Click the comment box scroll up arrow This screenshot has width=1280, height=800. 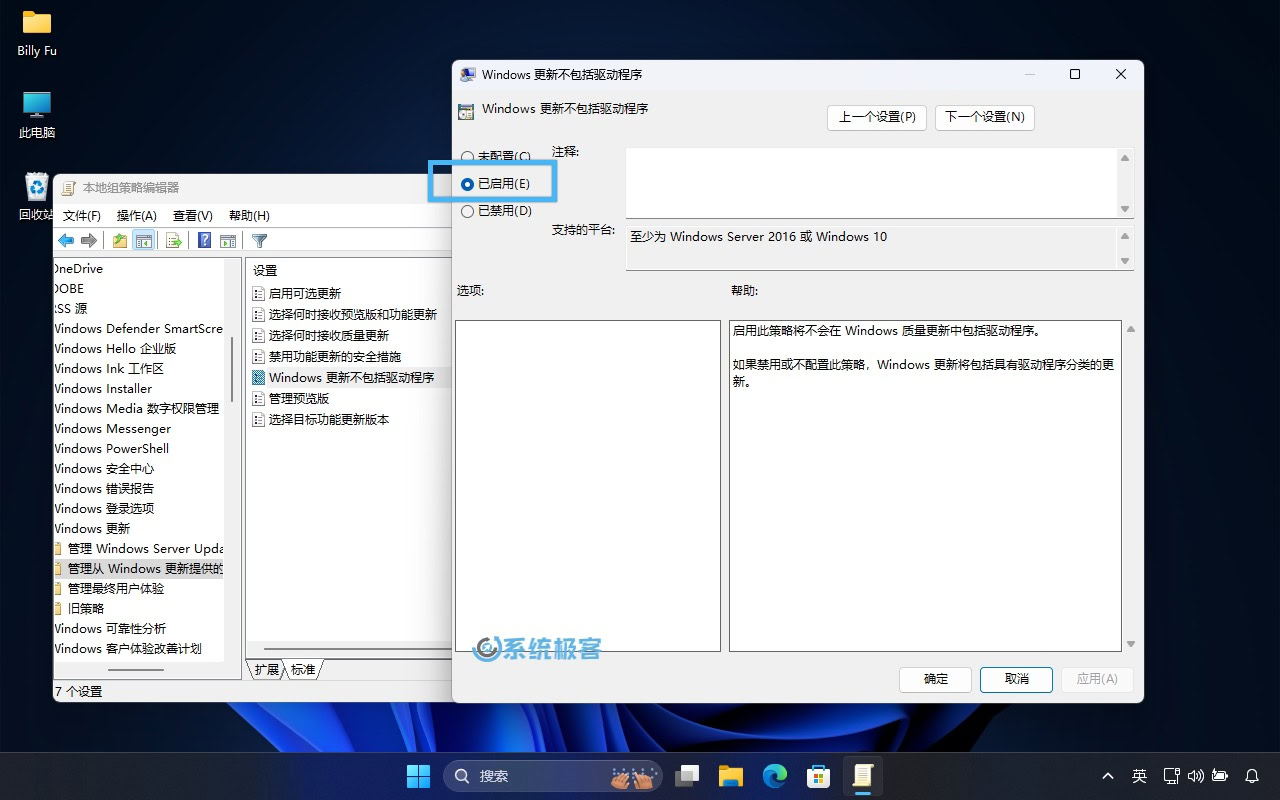(x=1125, y=158)
